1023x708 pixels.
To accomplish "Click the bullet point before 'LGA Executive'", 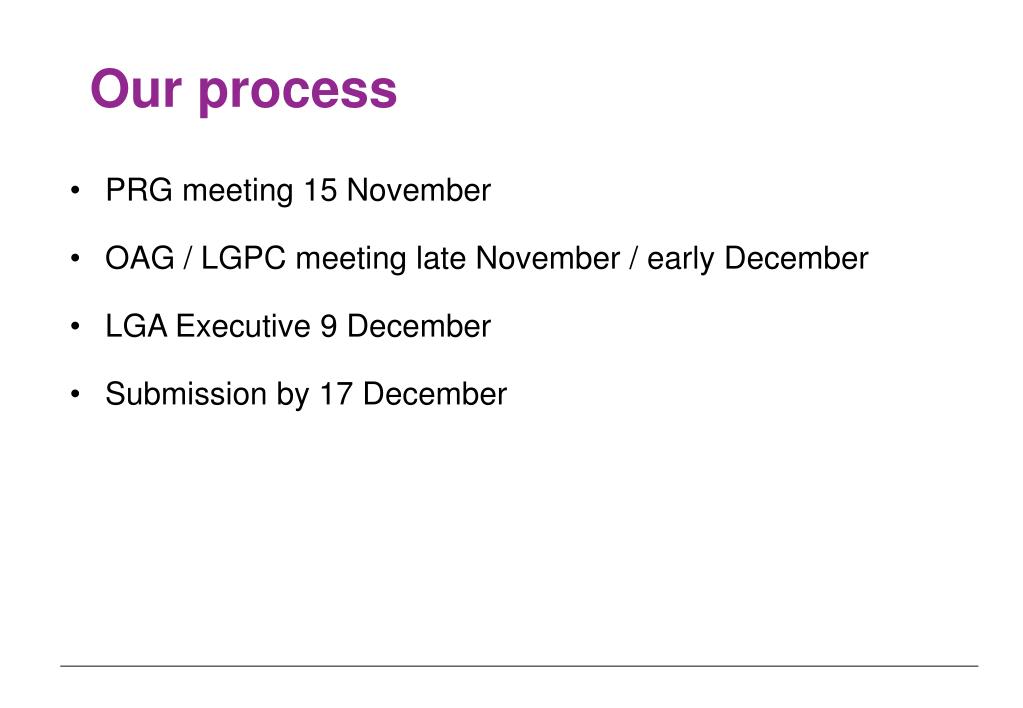I will coord(75,326).
